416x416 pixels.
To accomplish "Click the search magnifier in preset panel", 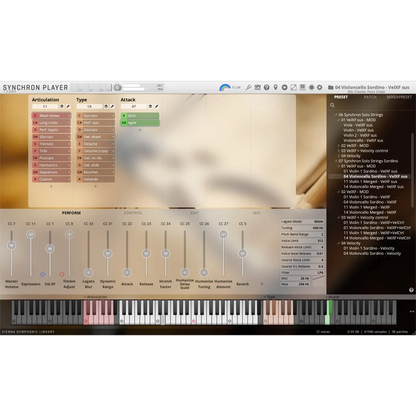I will pos(332,105).
